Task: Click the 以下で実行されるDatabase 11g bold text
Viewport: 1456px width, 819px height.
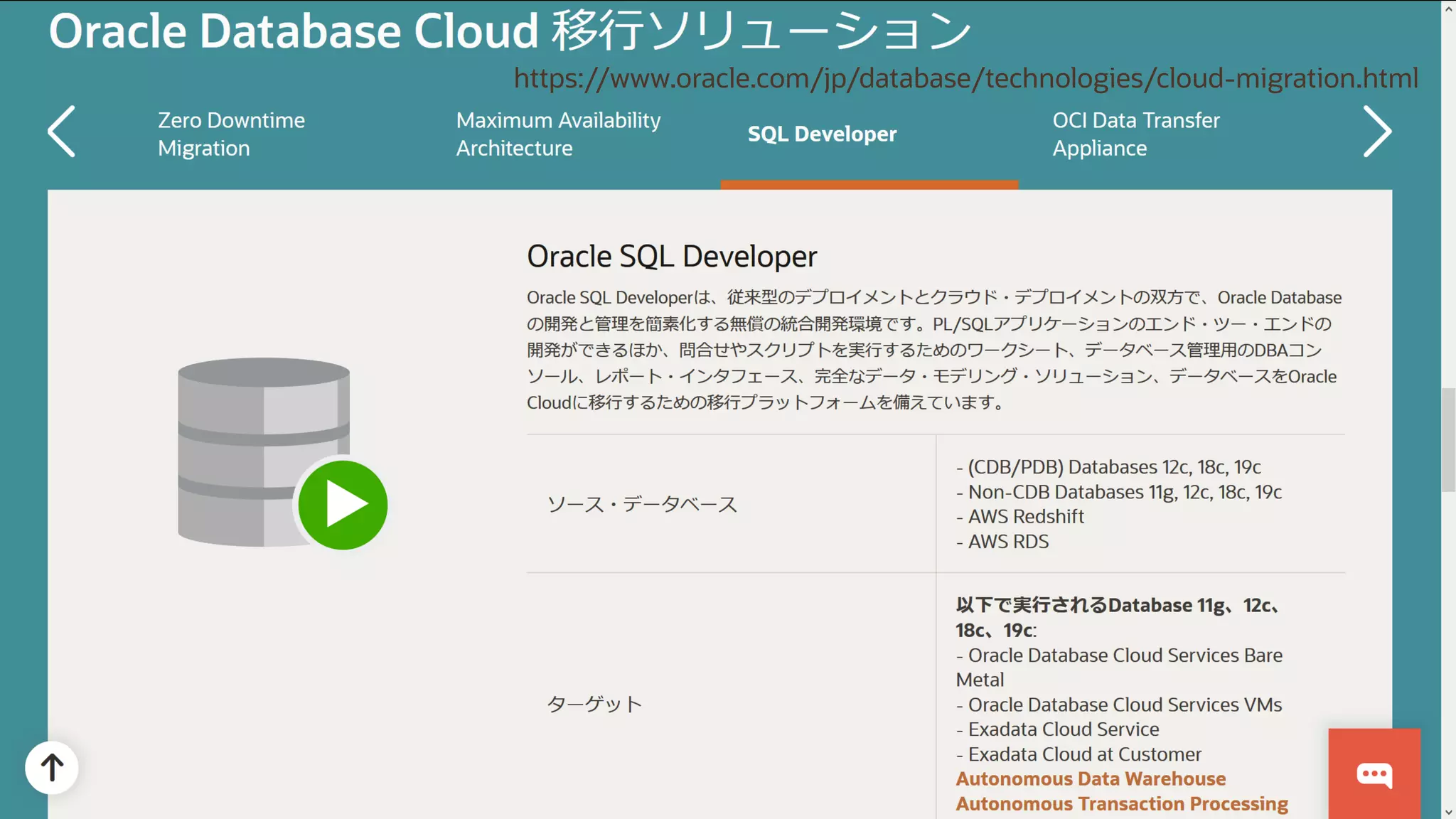Action: coord(1119,617)
